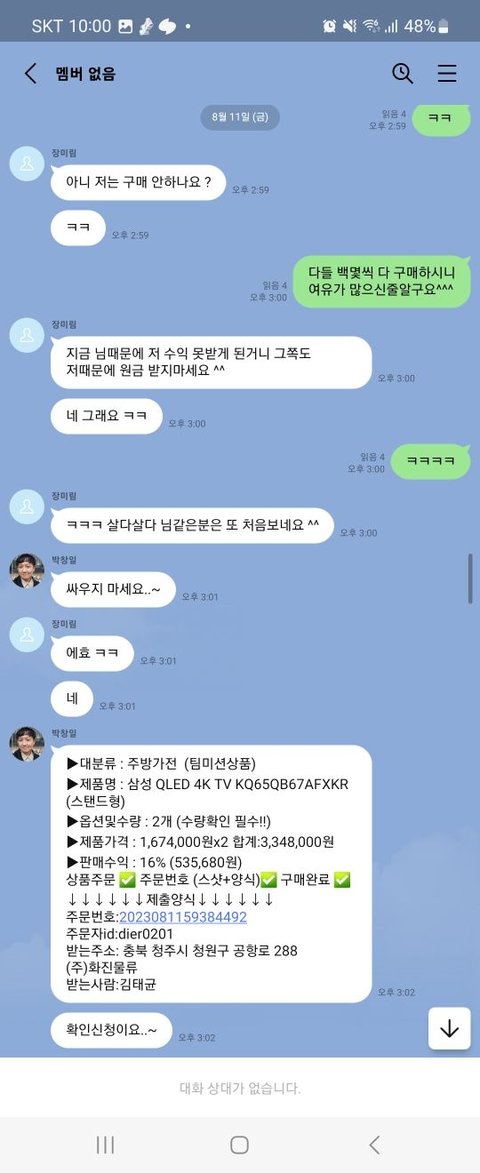This screenshot has width=480, height=1173.
Task: Tap the Android navigation back button
Action: pyautogui.click(x=374, y=1145)
